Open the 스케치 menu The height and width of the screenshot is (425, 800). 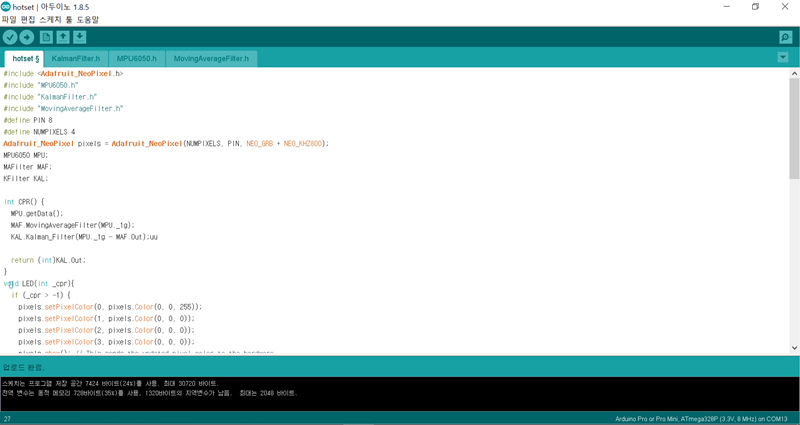click(51, 19)
